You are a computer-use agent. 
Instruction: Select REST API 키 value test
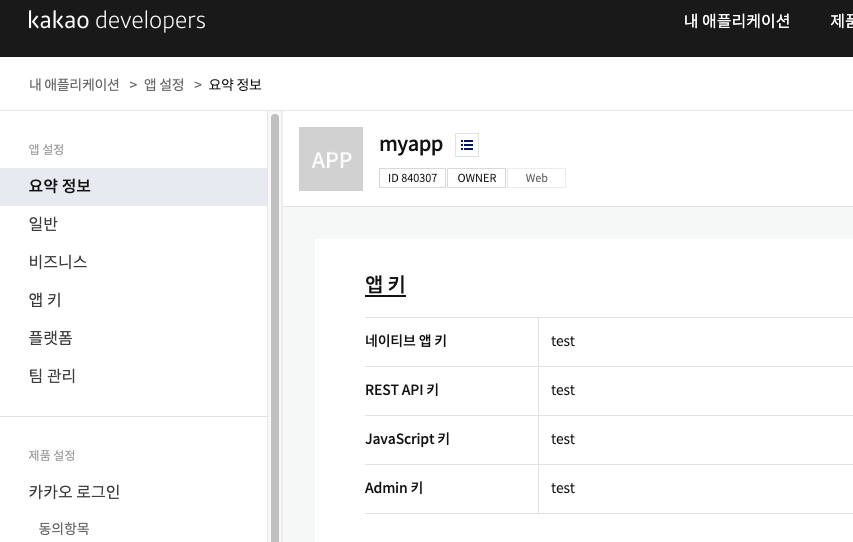click(x=563, y=390)
